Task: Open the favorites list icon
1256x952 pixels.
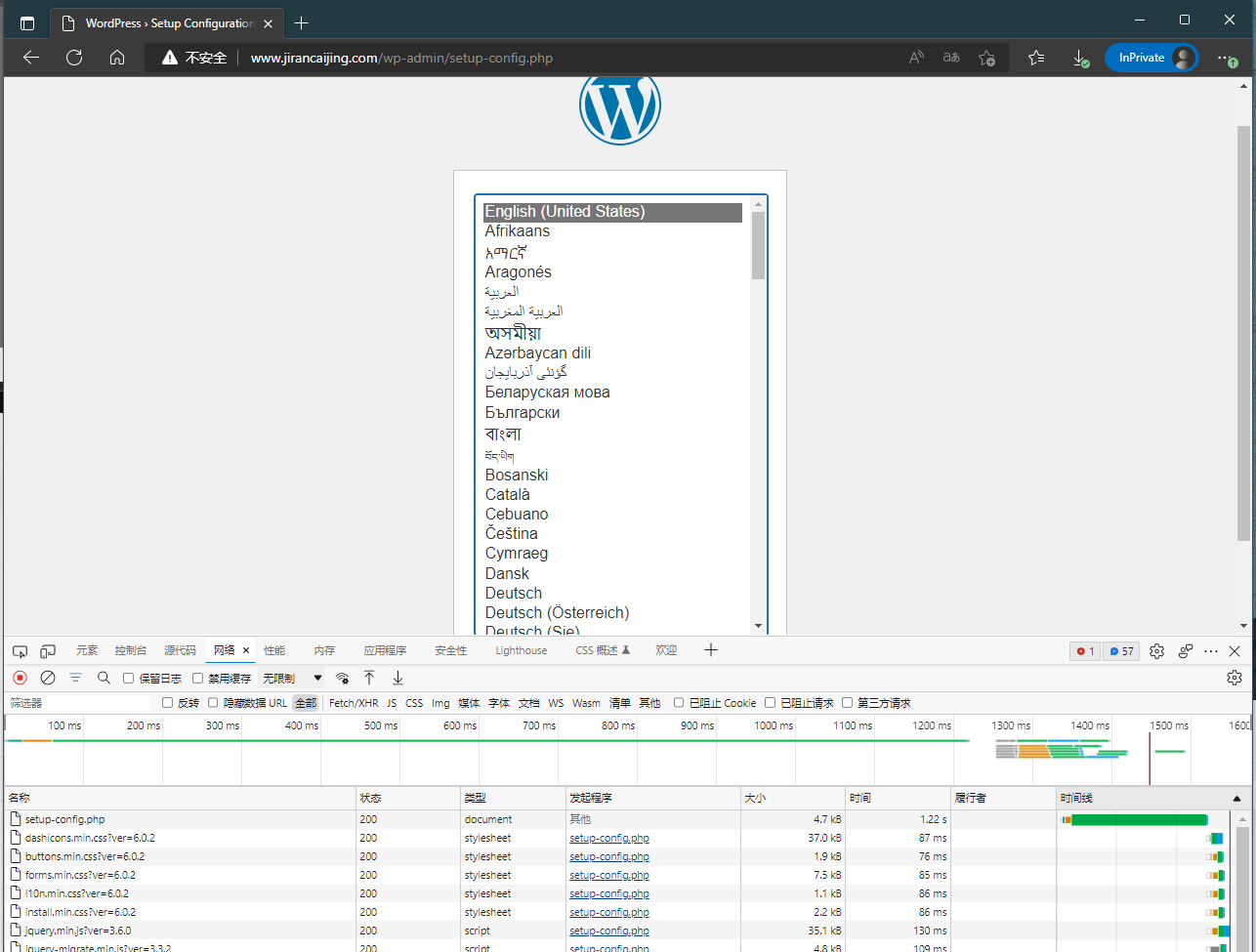Action: [1036, 58]
